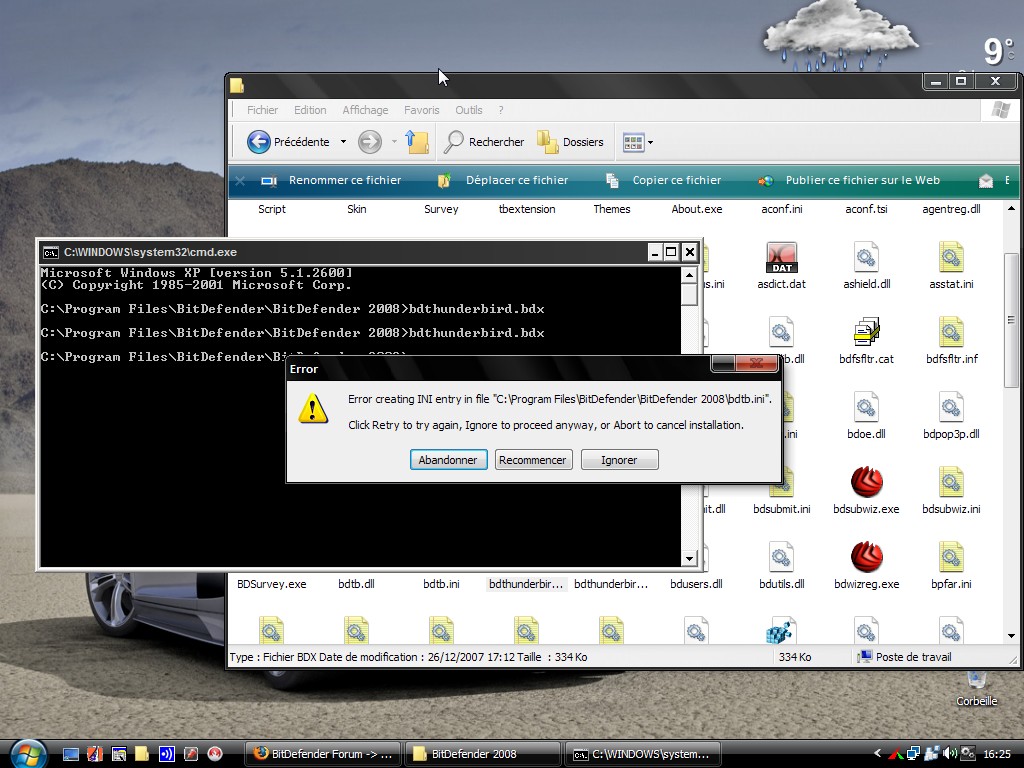Open the Corbeille recycle bin
The image size is (1024, 768).
[976, 688]
